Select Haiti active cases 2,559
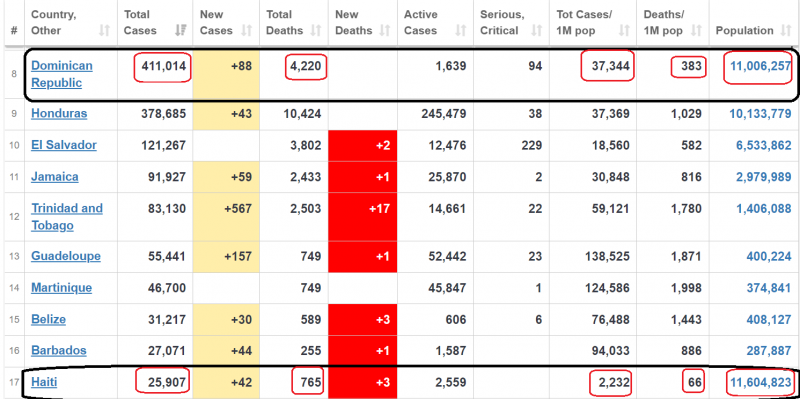The height and width of the screenshot is (399, 800). coord(451,382)
